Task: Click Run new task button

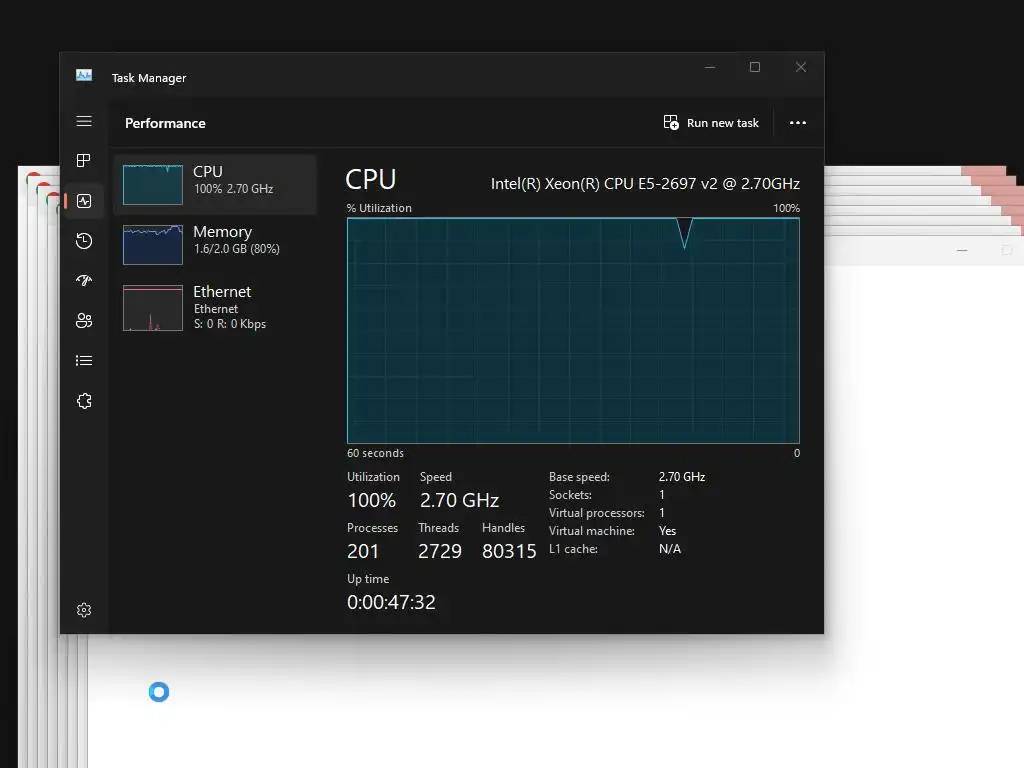Action: click(711, 123)
